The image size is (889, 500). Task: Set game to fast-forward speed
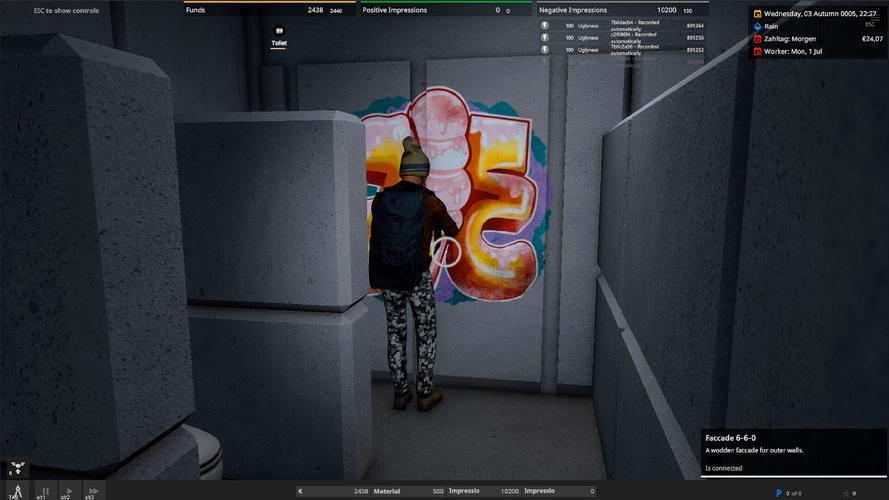click(92, 490)
